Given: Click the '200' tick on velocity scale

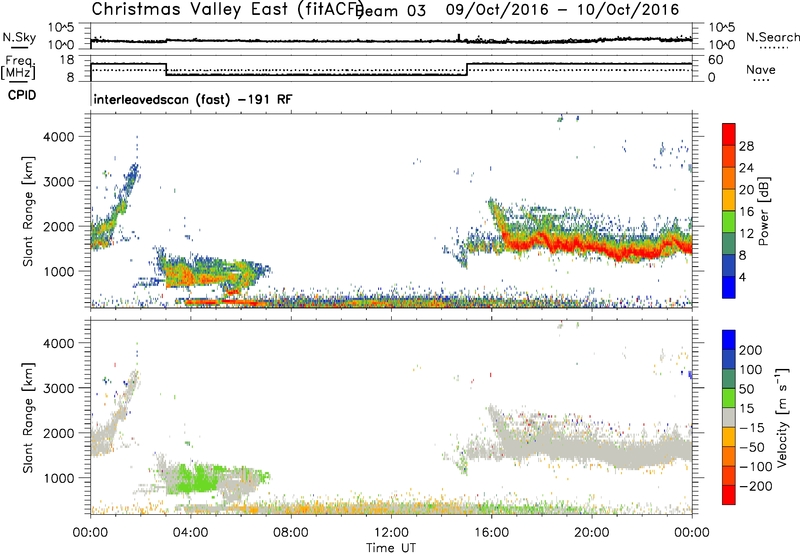Looking at the screenshot, I should coord(751,350).
